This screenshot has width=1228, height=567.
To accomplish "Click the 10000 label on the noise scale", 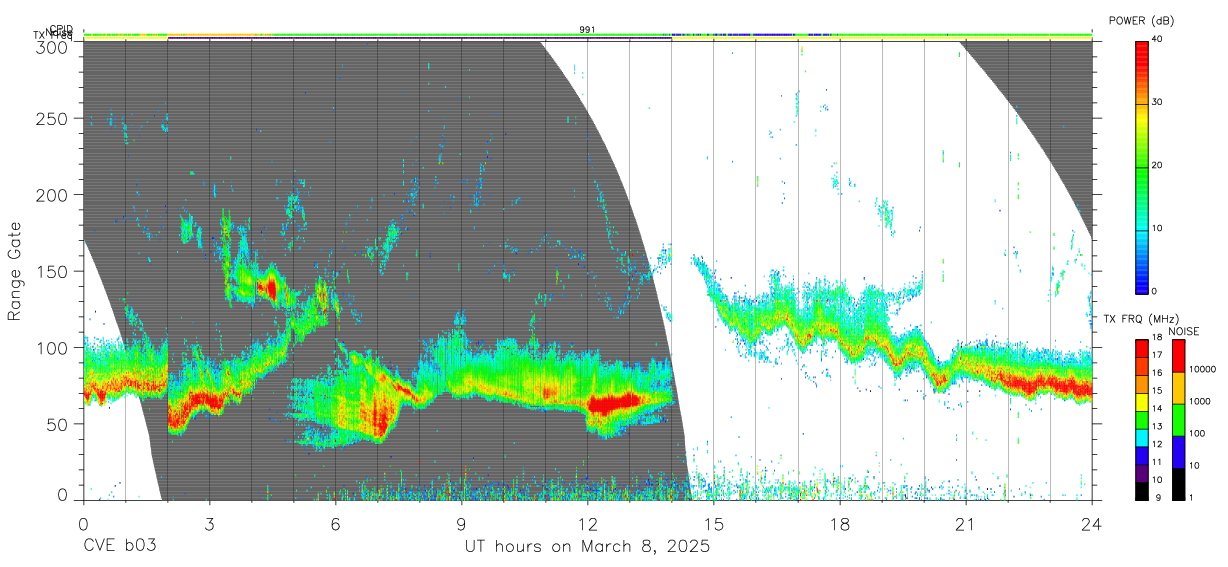I will click(x=1202, y=369).
